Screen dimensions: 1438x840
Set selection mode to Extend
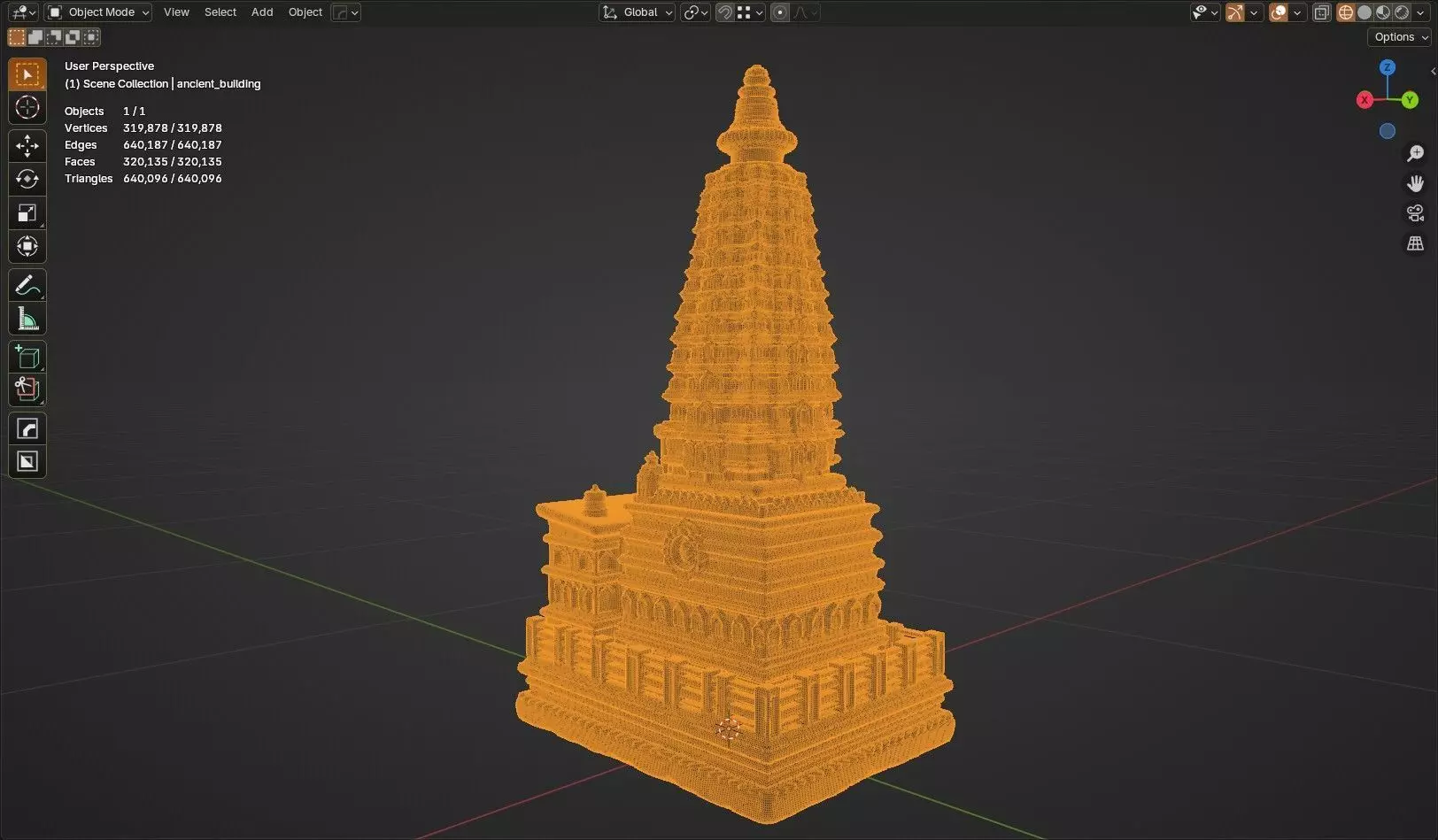tap(35, 37)
